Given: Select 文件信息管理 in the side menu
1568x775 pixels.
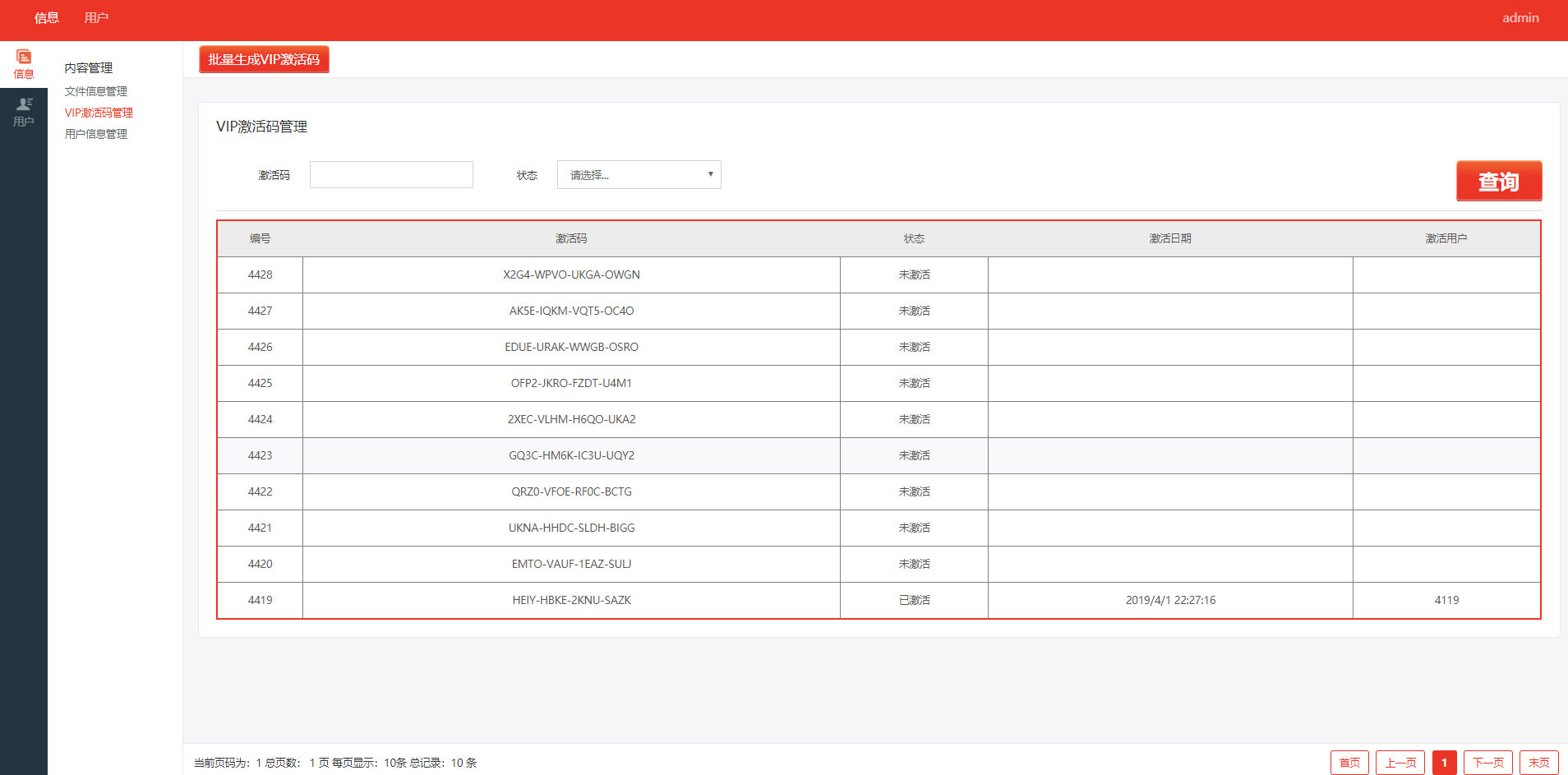Looking at the screenshot, I should (x=96, y=91).
